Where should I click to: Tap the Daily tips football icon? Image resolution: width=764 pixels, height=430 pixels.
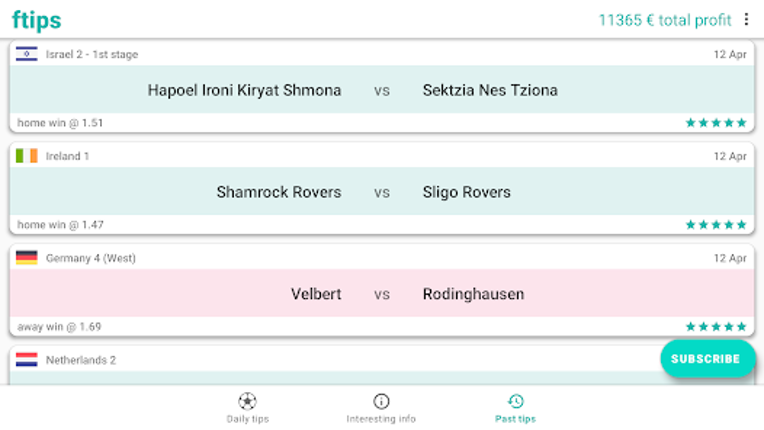point(247,401)
